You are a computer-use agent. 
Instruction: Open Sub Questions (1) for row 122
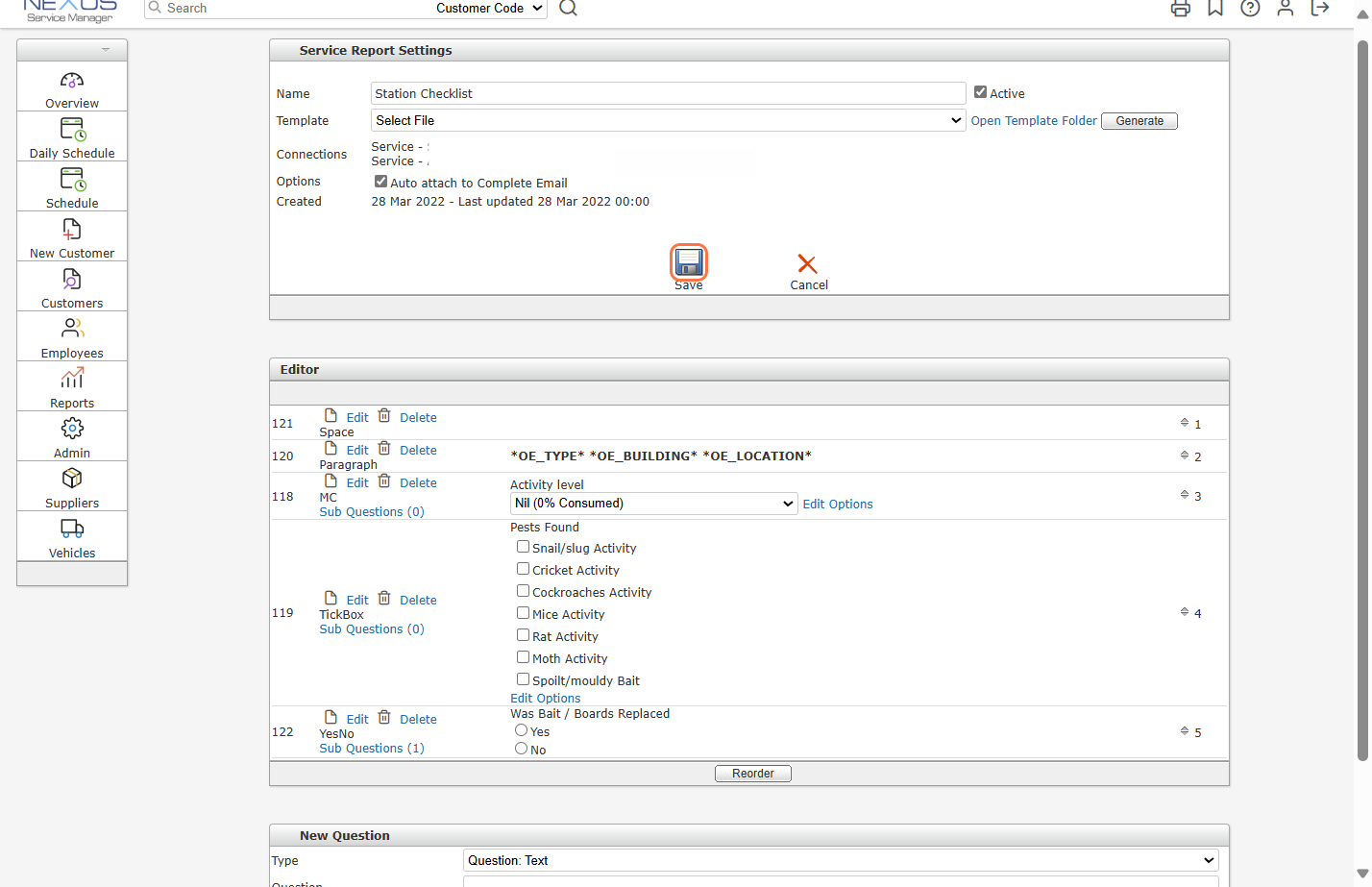point(372,748)
